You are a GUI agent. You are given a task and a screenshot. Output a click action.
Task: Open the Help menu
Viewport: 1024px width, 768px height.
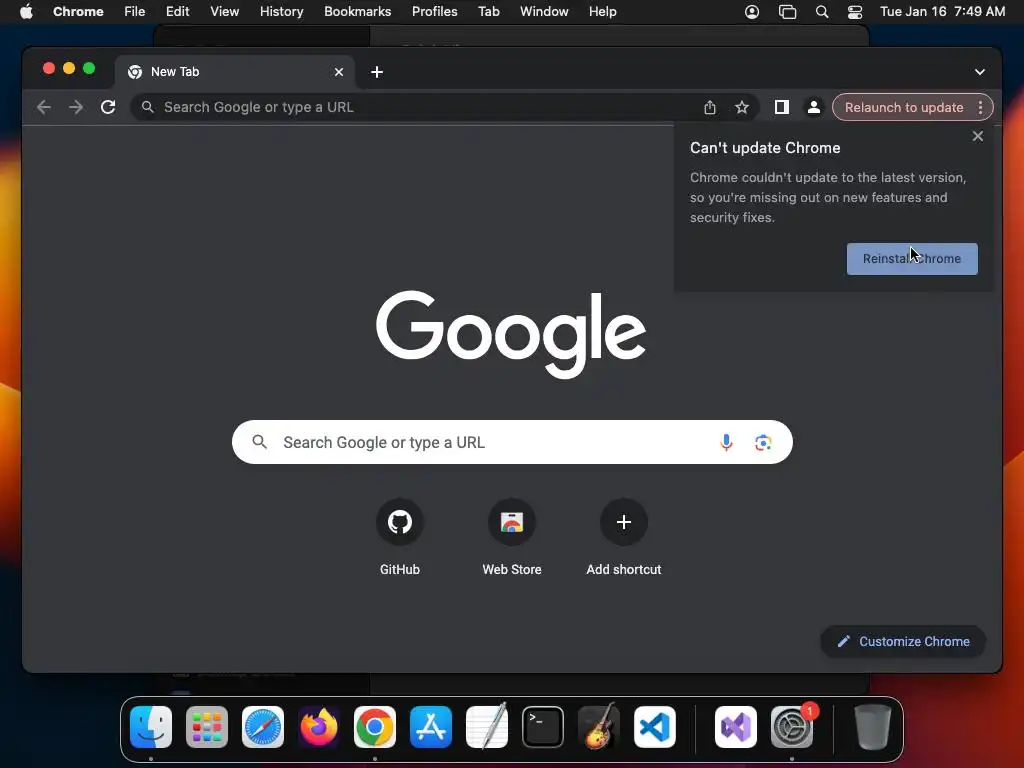click(x=602, y=12)
